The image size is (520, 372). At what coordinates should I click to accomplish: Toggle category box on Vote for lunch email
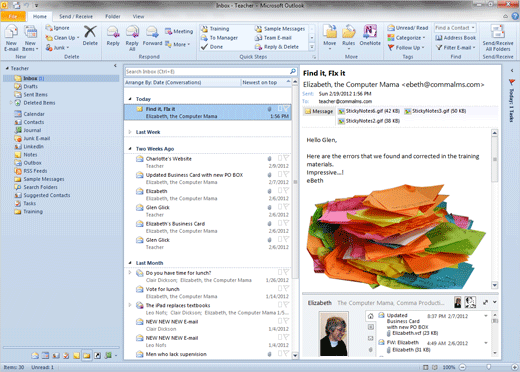coord(280,288)
